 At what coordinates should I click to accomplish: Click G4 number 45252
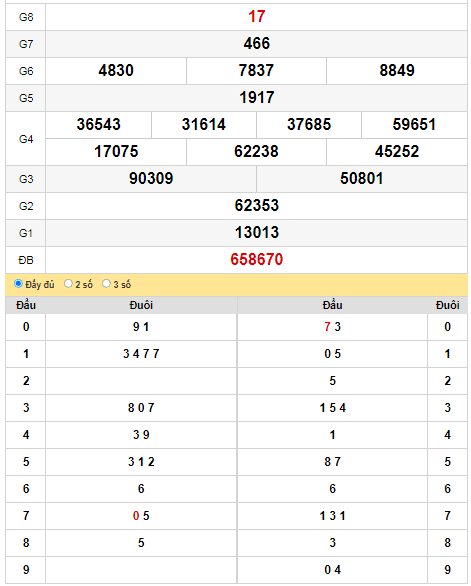pyautogui.click(x=397, y=151)
